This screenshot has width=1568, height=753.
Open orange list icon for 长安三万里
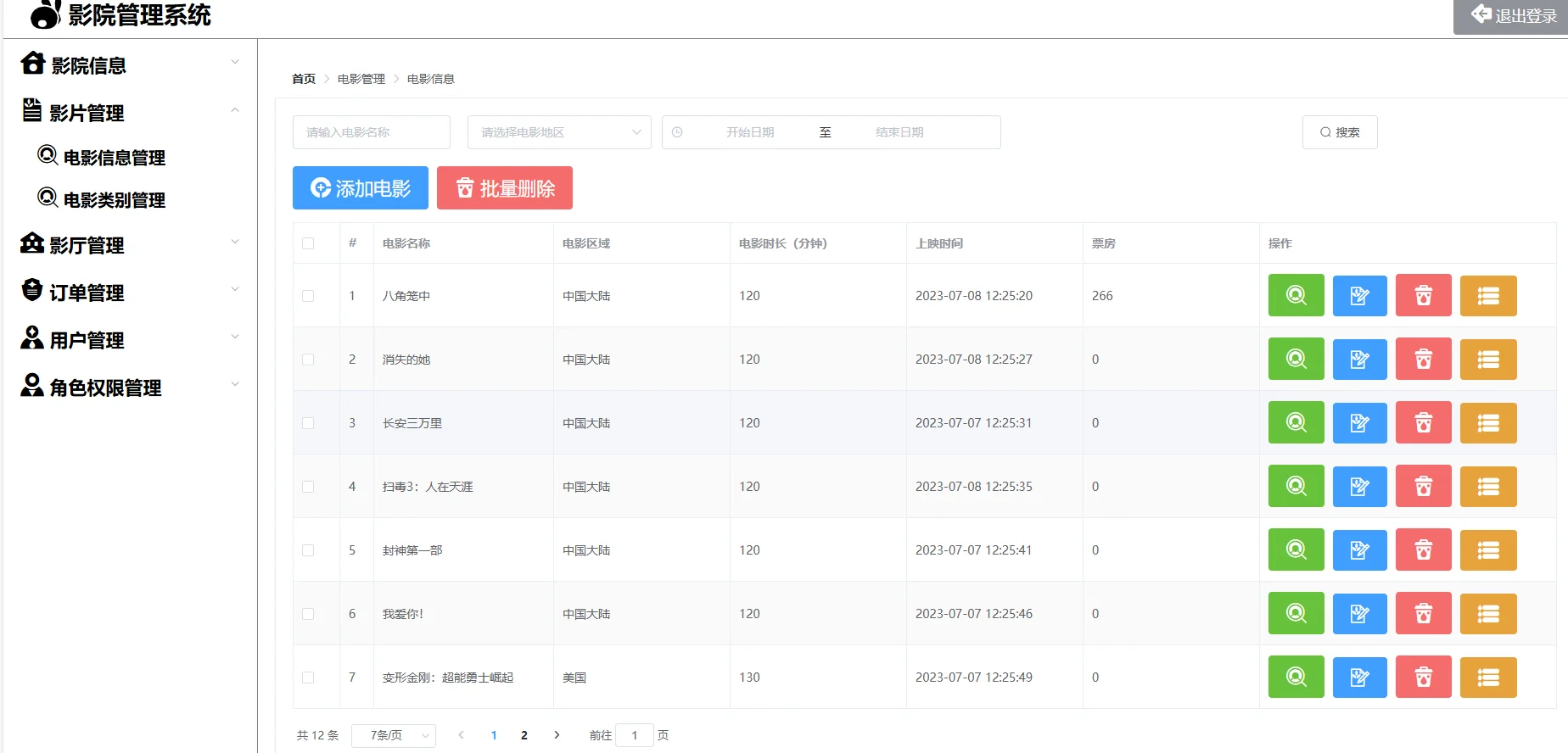pyautogui.click(x=1488, y=422)
